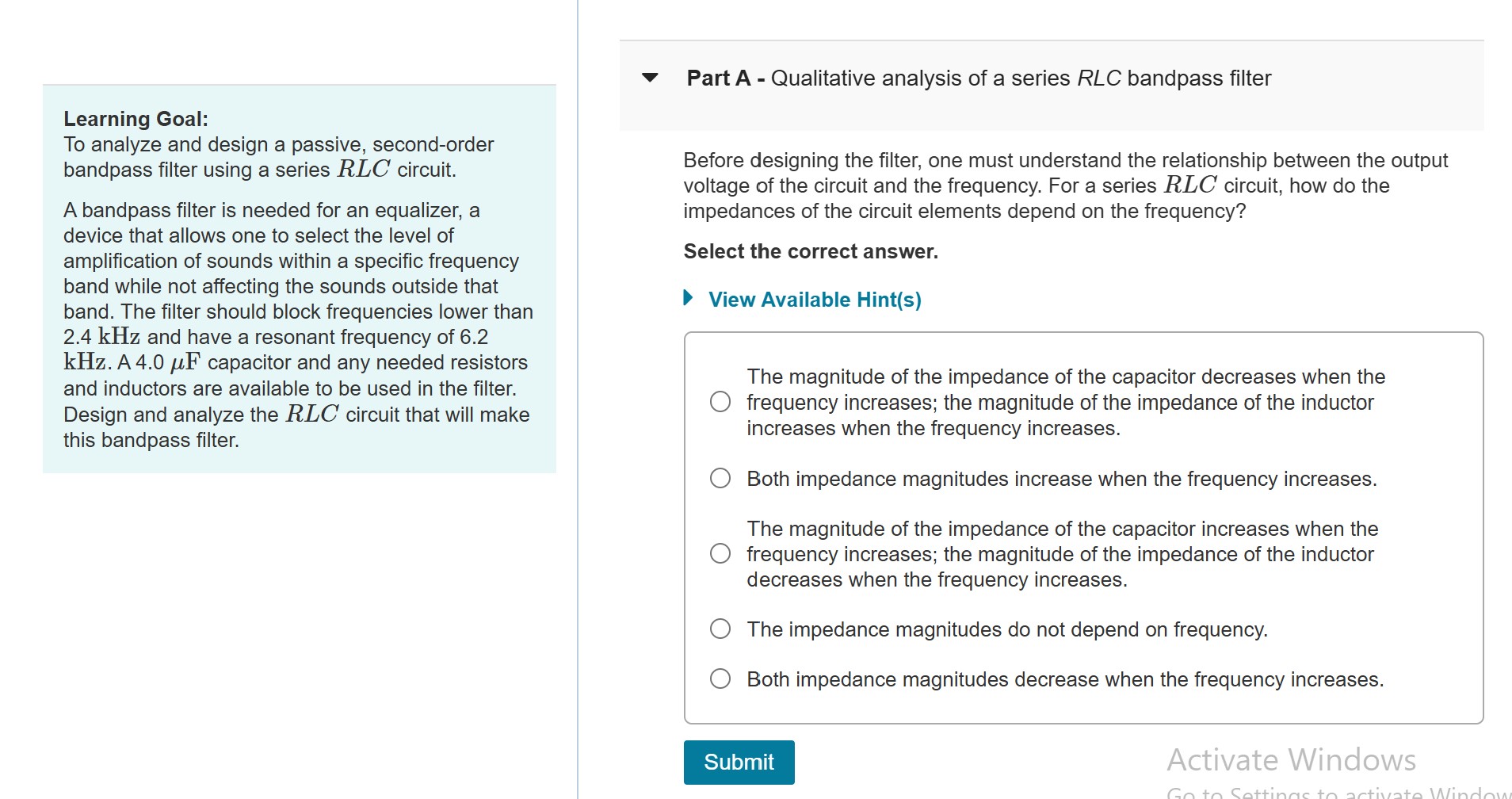Click the Activate Windows watermark text

(x=1290, y=759)
